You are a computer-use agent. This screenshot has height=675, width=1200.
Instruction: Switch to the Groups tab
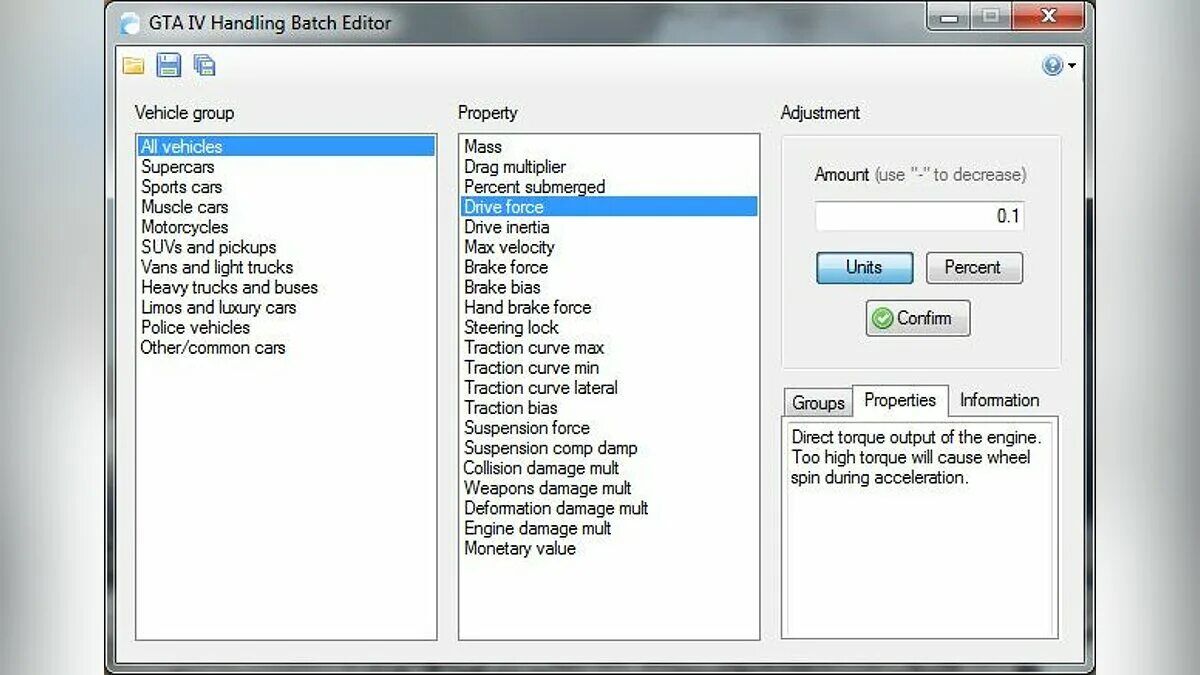coord(818,403)
